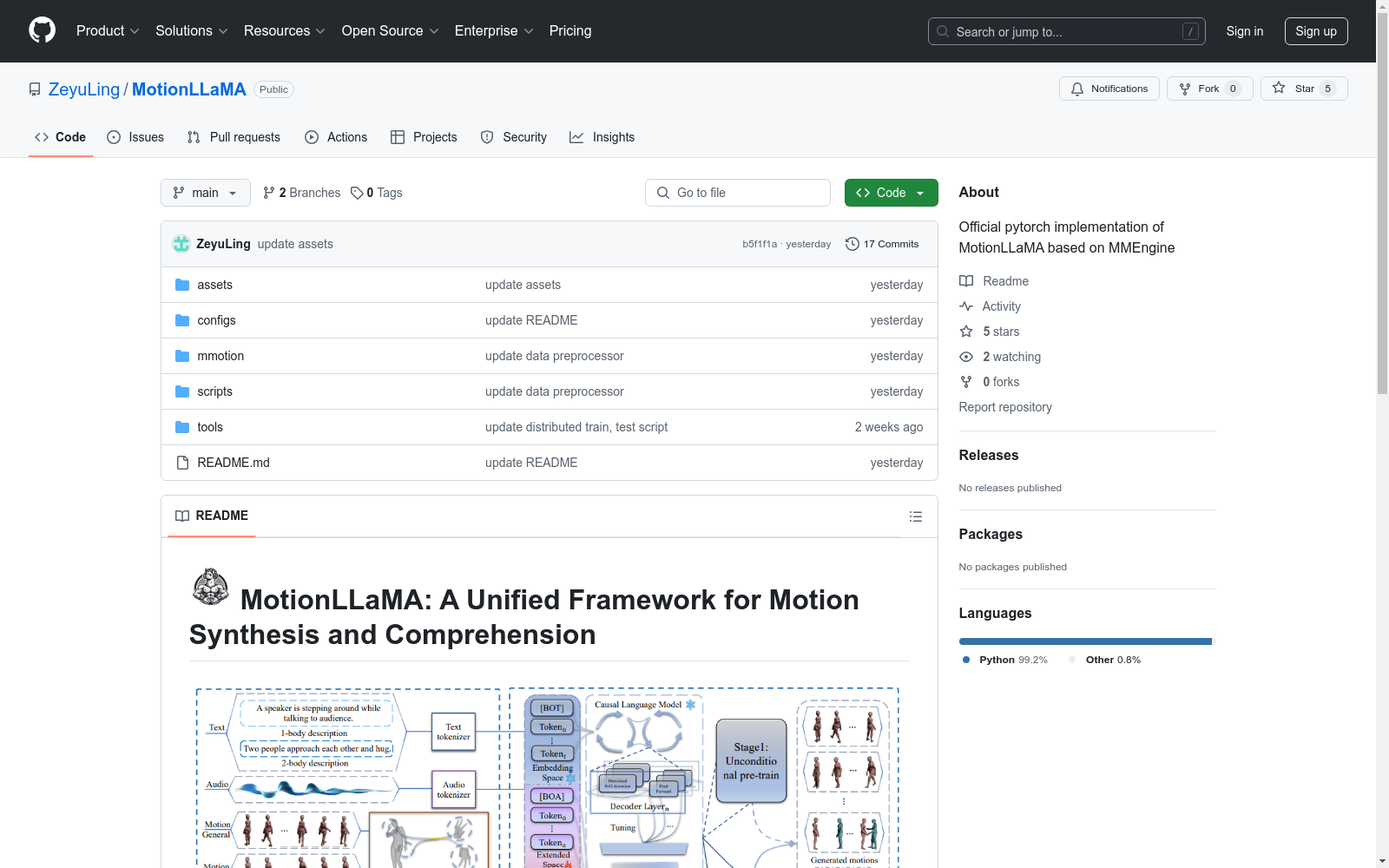This screenshot has width=1389, height=868.
Task: Switch to the Security tab
Action: pyautogui.click(x=514, y=137)
